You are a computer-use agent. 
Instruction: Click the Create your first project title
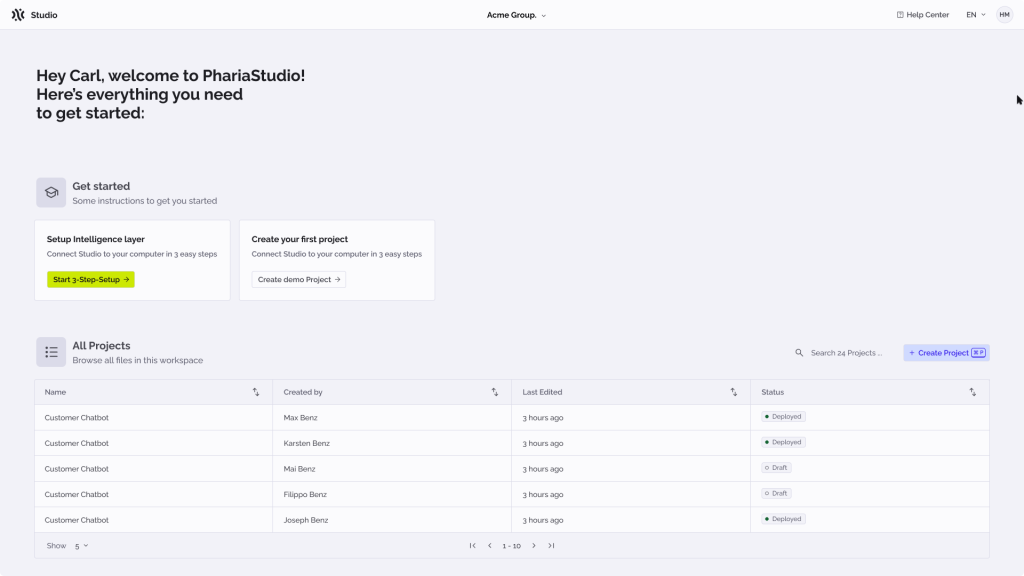[300, 239]
